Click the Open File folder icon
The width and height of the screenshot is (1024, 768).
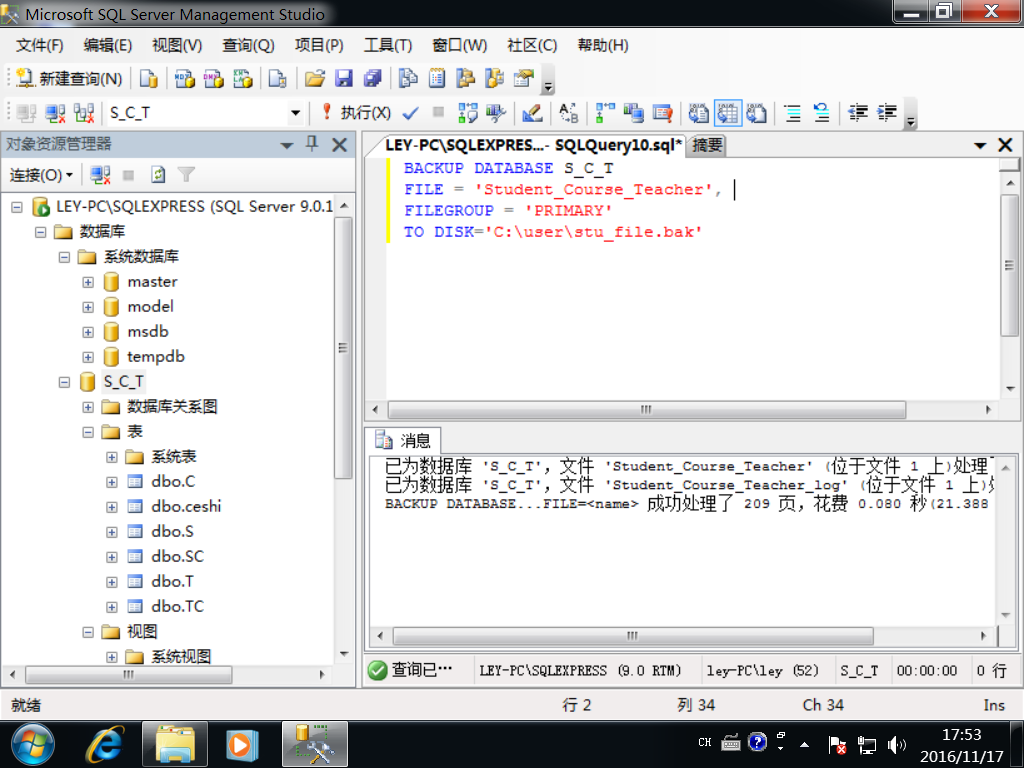tap(315, 79)
